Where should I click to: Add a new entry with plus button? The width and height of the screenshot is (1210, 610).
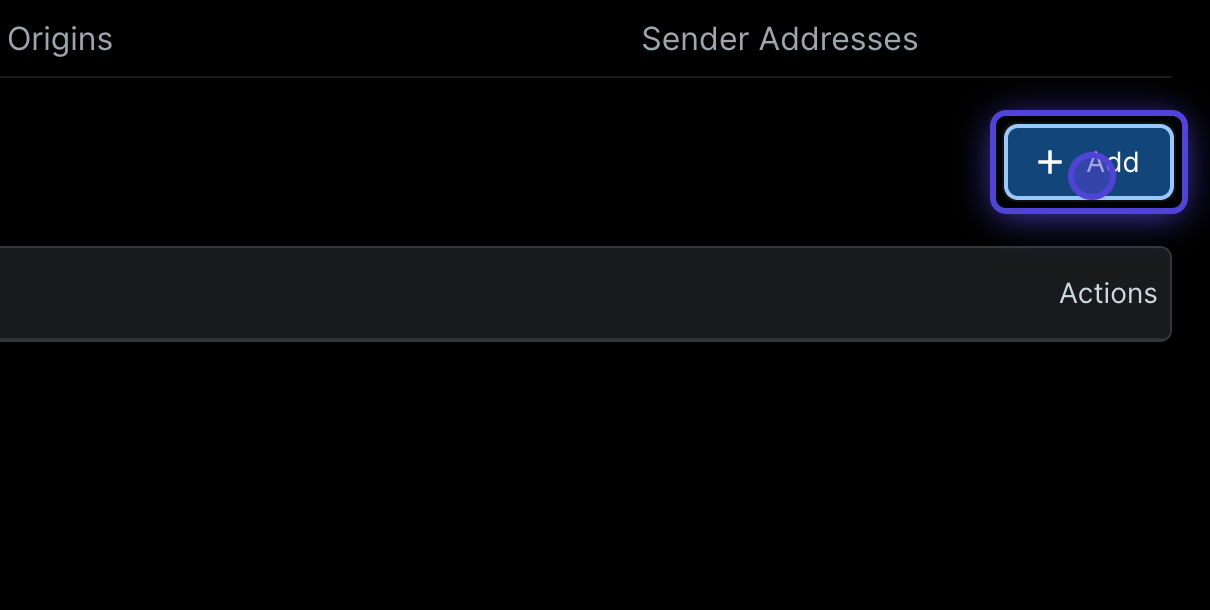pos(1088,162)
